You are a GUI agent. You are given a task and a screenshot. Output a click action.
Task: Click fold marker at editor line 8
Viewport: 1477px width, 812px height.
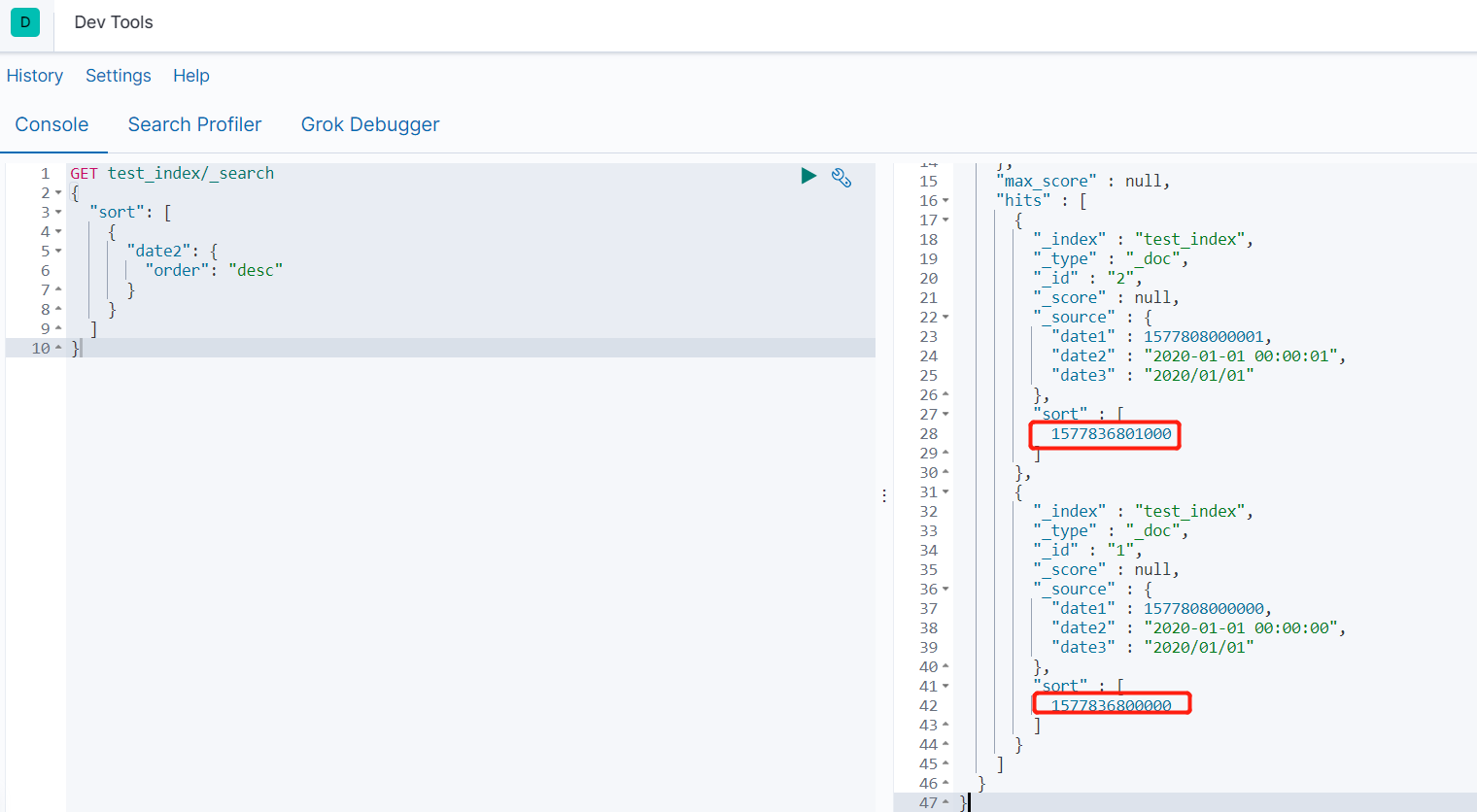(x=58, y=309)
